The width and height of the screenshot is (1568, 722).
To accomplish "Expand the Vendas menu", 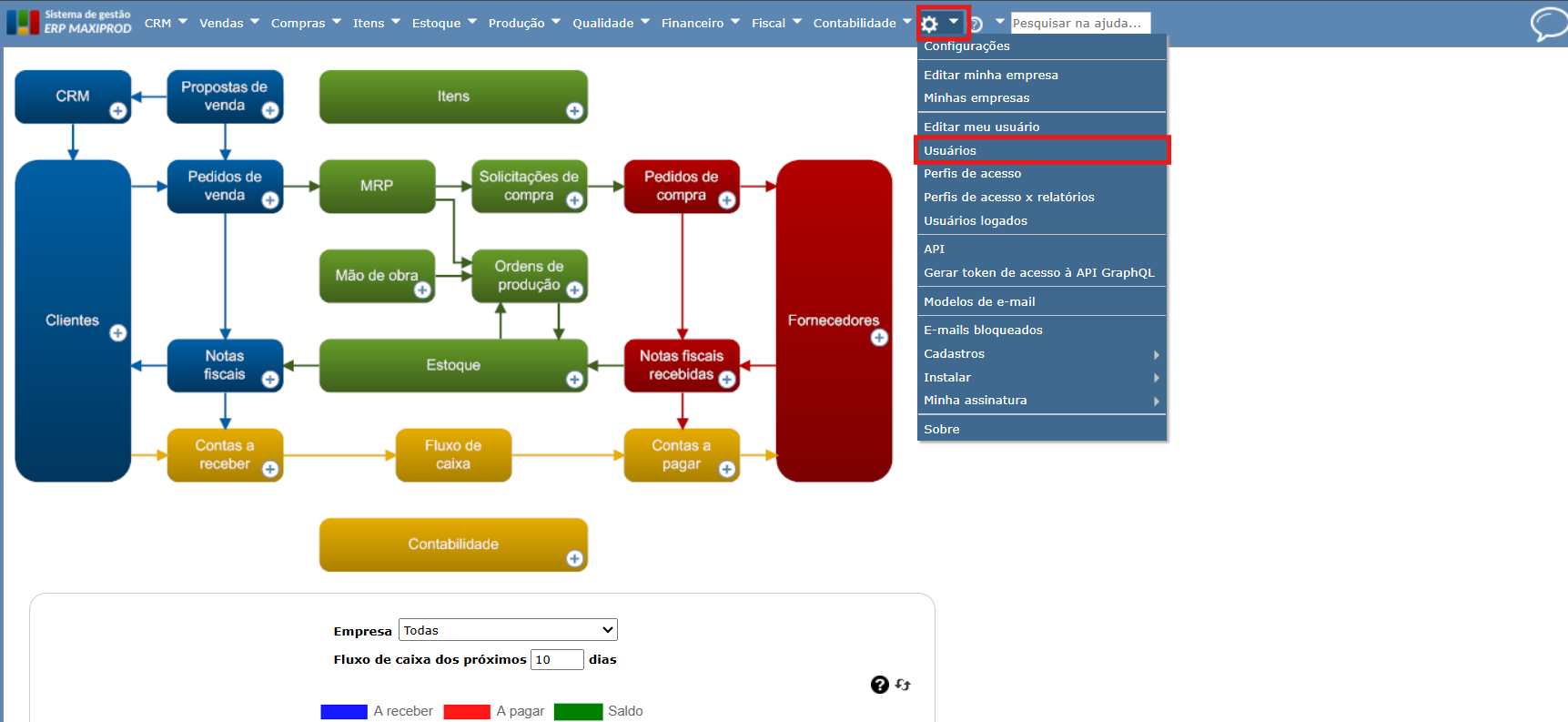I will tap(229, 23).
